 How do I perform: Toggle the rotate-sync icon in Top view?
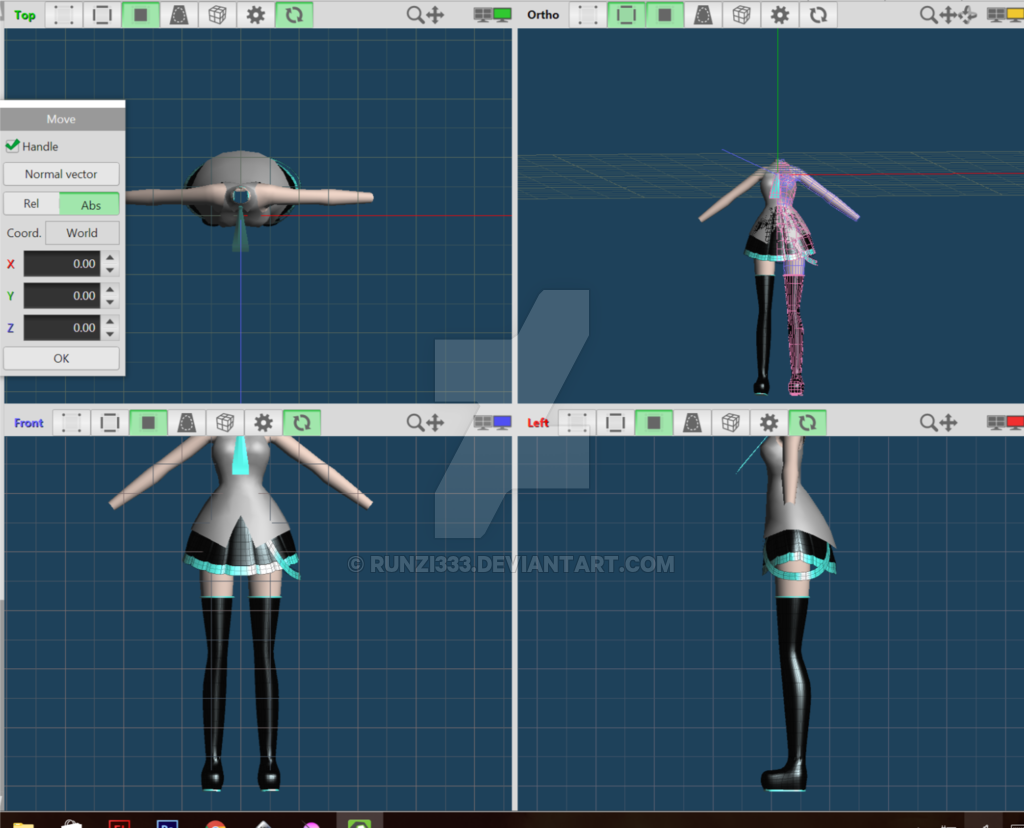click(x=294, y=14)
